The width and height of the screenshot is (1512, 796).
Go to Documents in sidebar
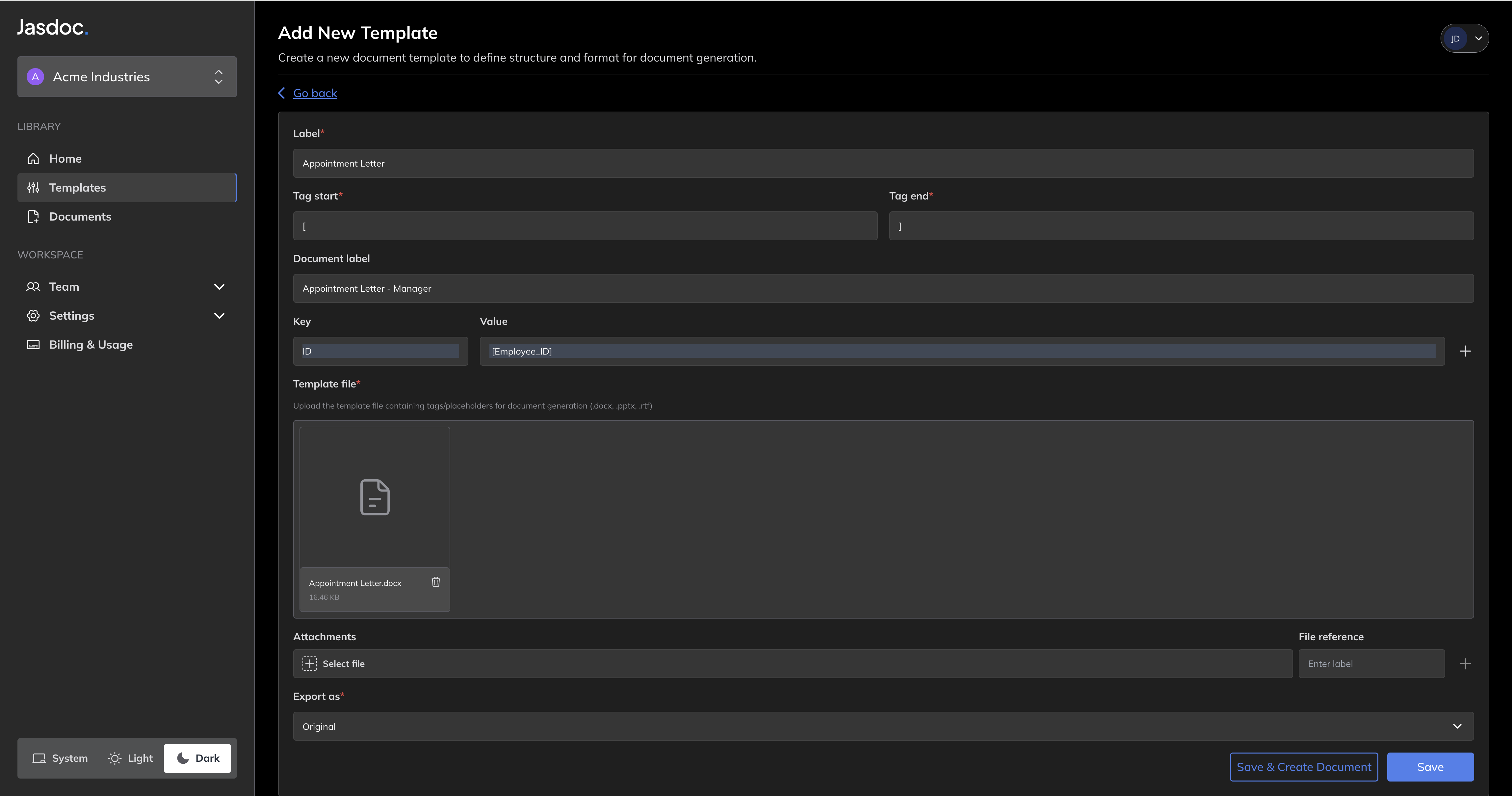click(x=80, y=217)
